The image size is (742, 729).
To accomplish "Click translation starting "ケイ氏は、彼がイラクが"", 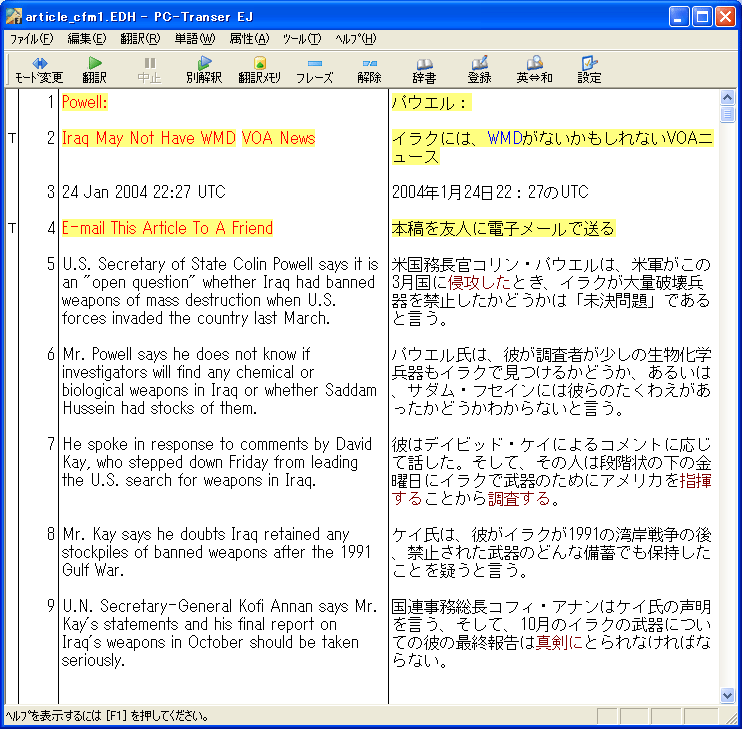I will 551,552.
